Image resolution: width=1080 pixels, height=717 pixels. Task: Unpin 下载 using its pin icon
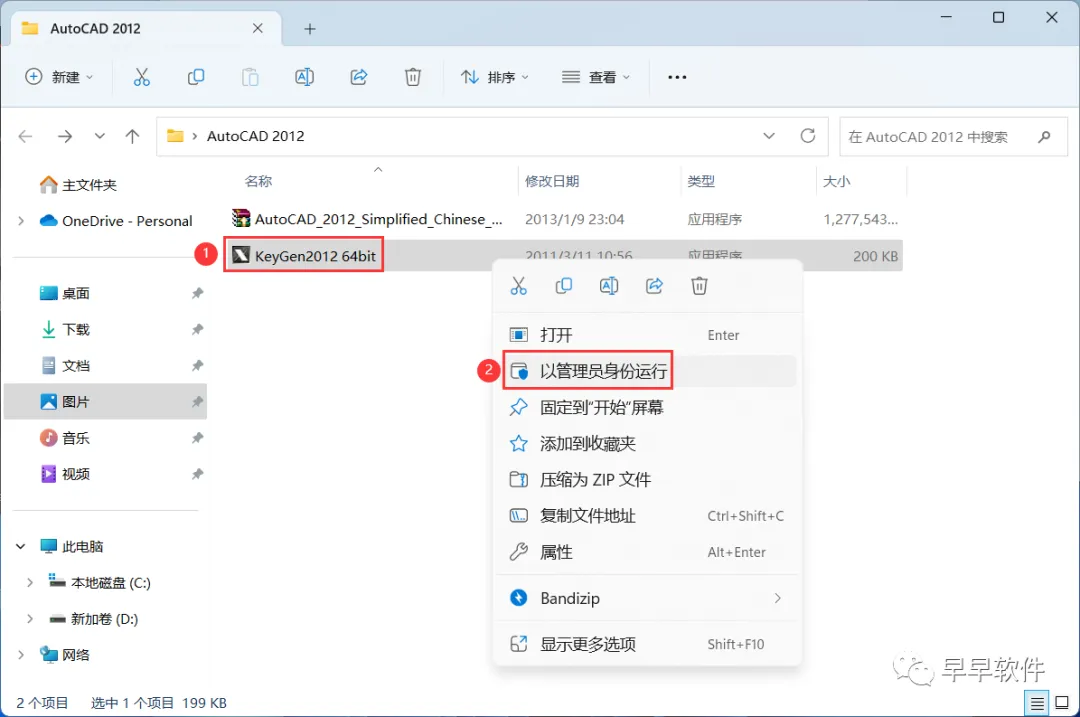(x=197, y=329)
